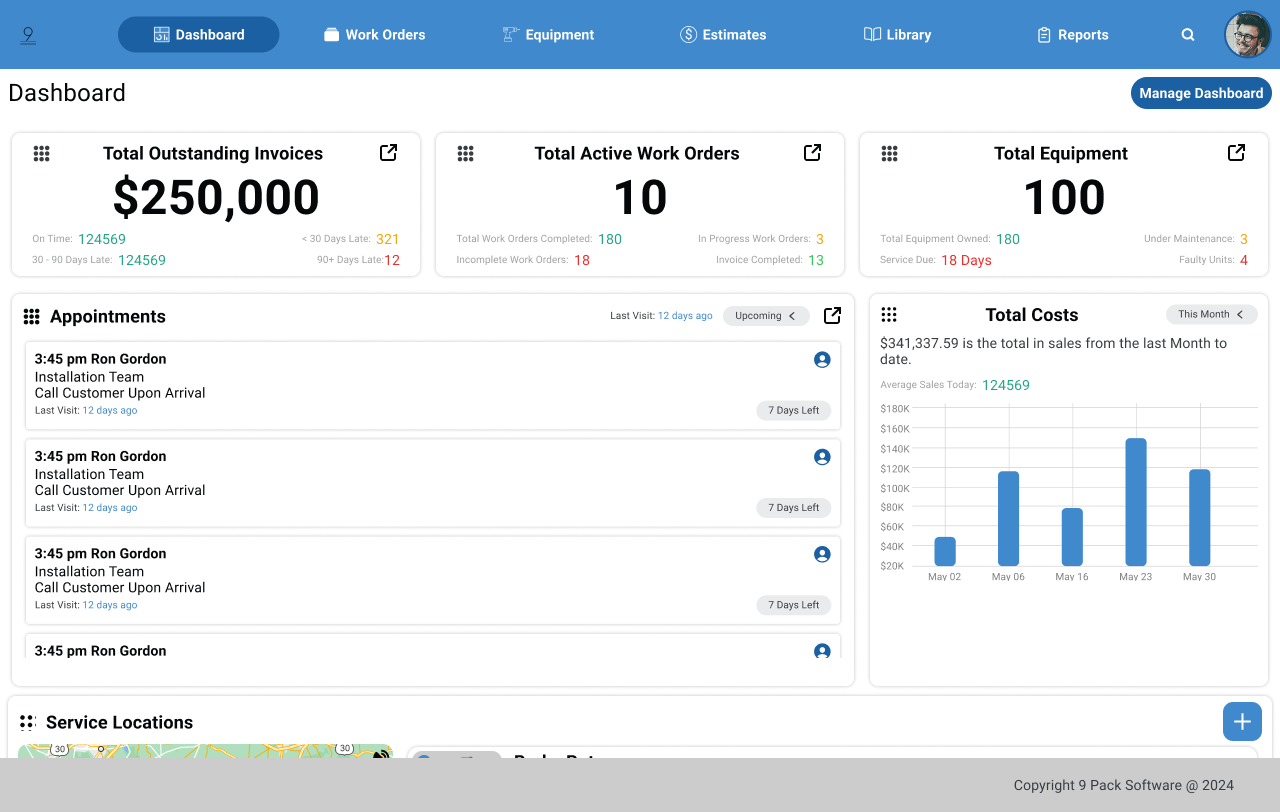This screenshot has height=812, width=1280.
Task: Go to the Work Orders tab
Action: [x=375, y=35]
